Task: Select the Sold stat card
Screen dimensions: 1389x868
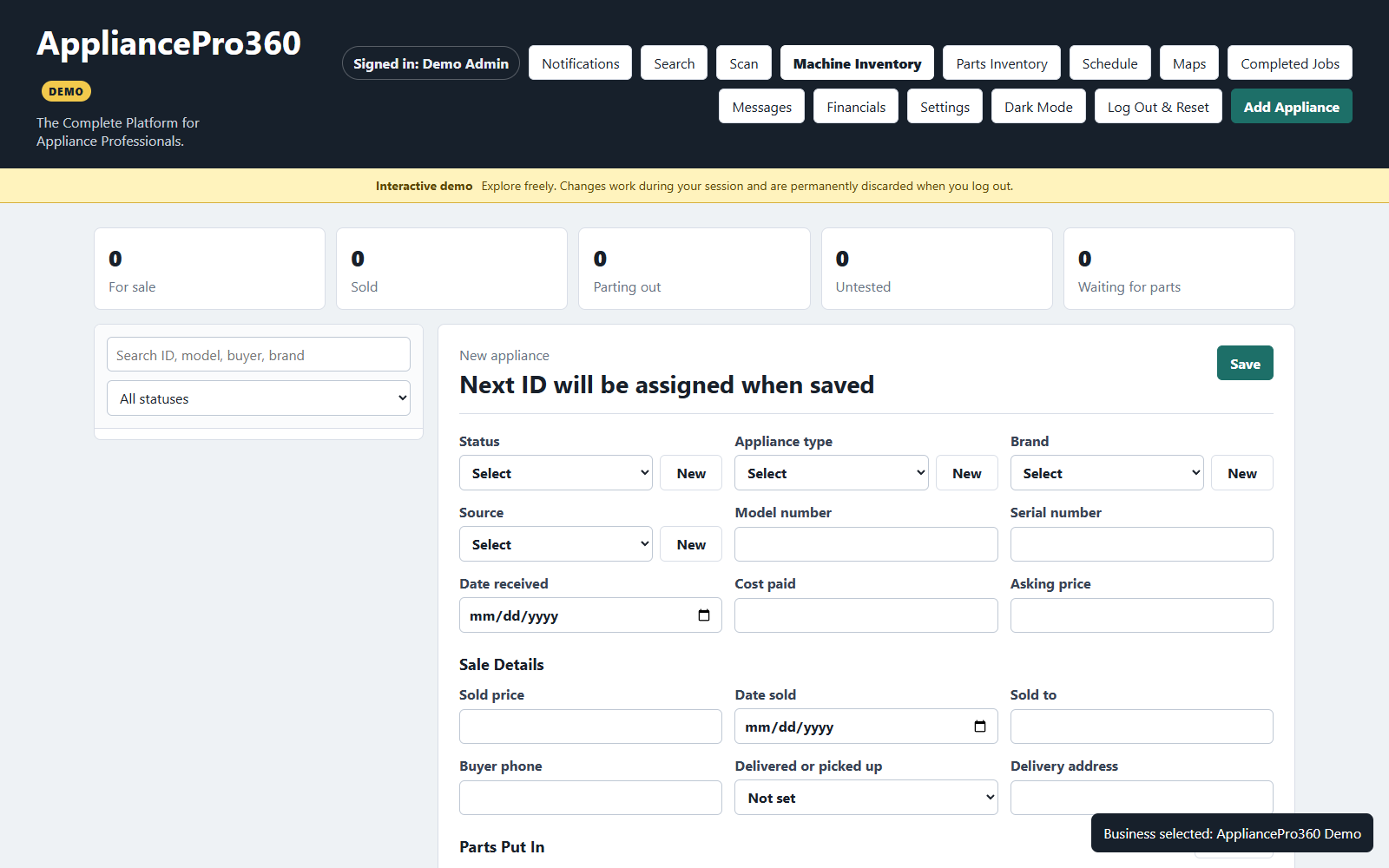Action: [x=451, y=268]
